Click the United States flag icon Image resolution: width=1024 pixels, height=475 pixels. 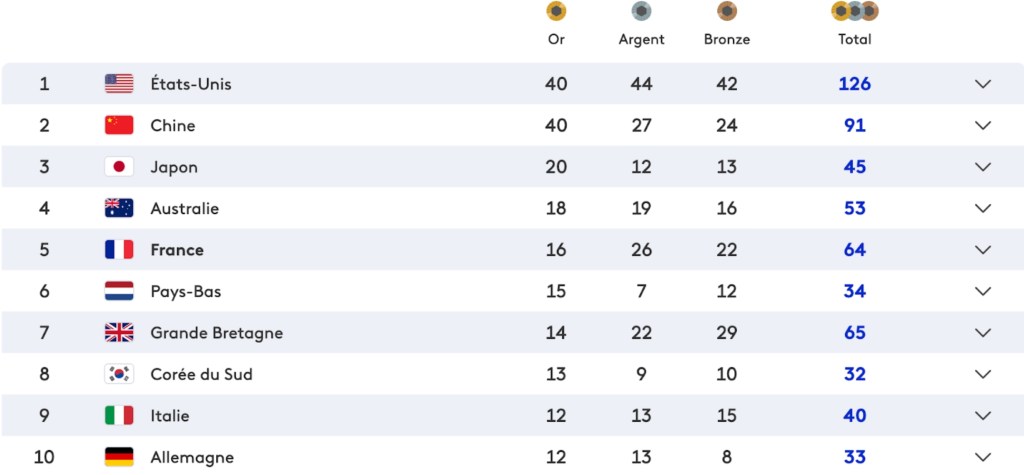tap(119, 84)
